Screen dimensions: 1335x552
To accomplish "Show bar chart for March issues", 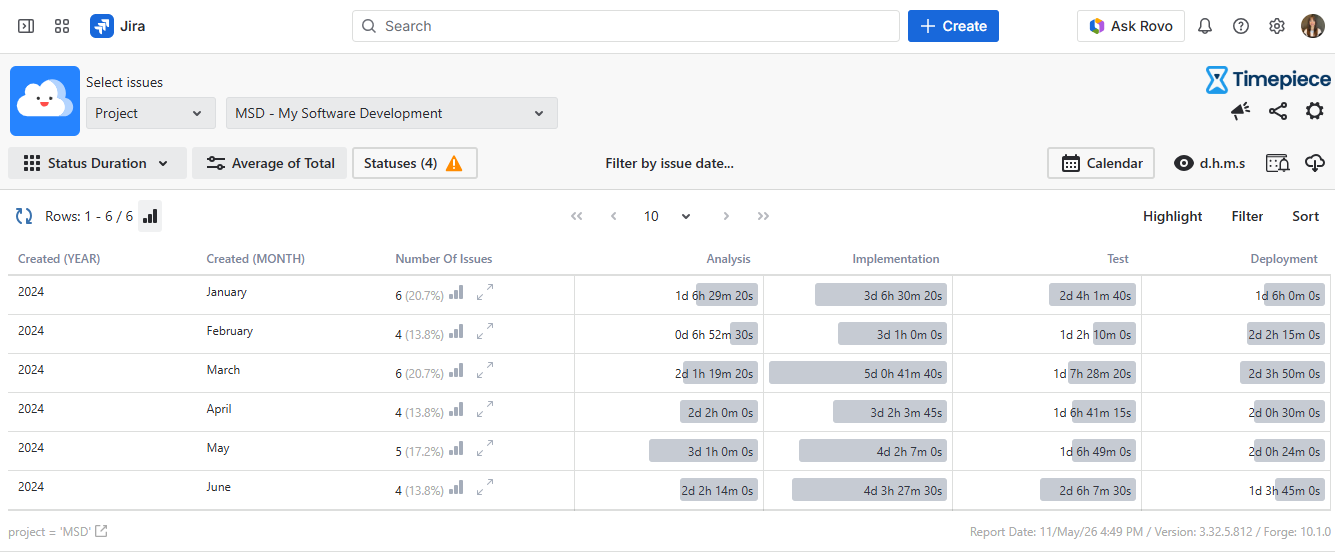I will point(456,371).
